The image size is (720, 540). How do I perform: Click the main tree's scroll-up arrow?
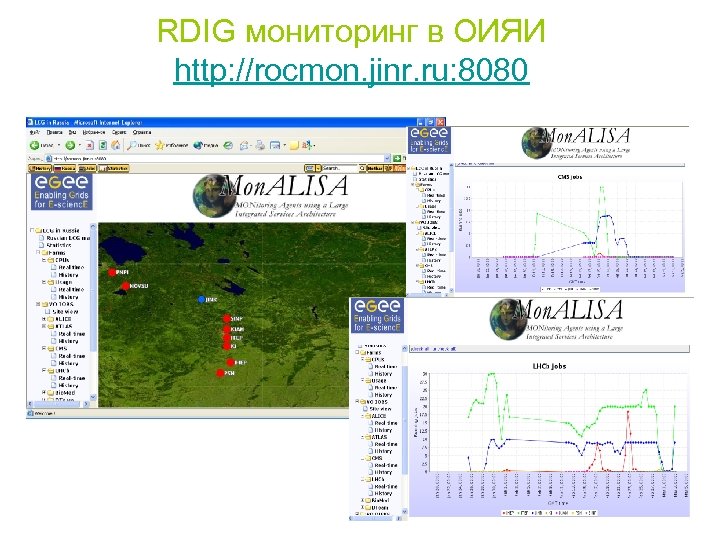93,226
